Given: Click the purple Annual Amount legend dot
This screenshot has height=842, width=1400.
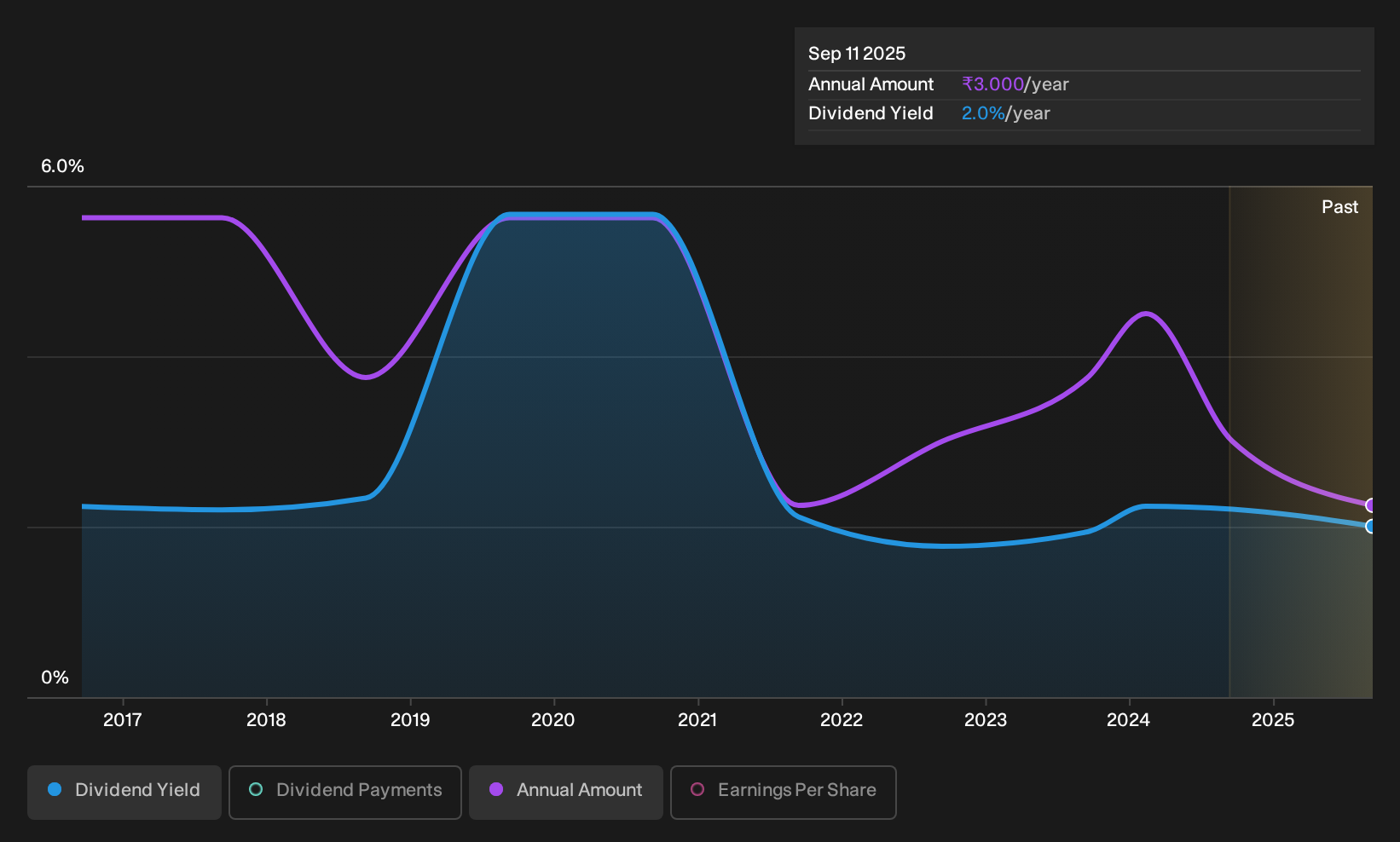Looking at the screenshot, I should [x=496, y=790].
